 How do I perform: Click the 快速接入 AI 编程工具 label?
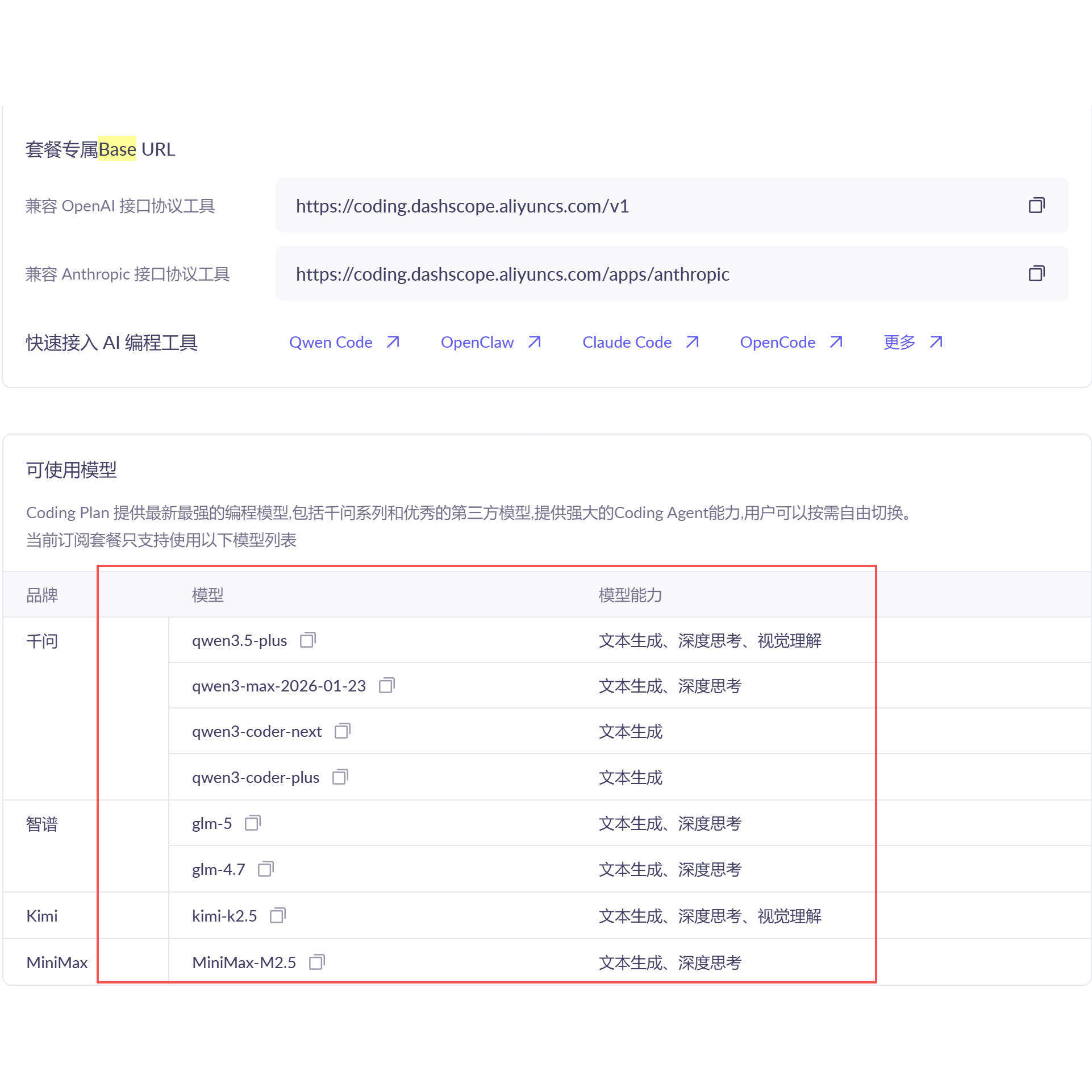pyautogui.click(x=112, y=343)
